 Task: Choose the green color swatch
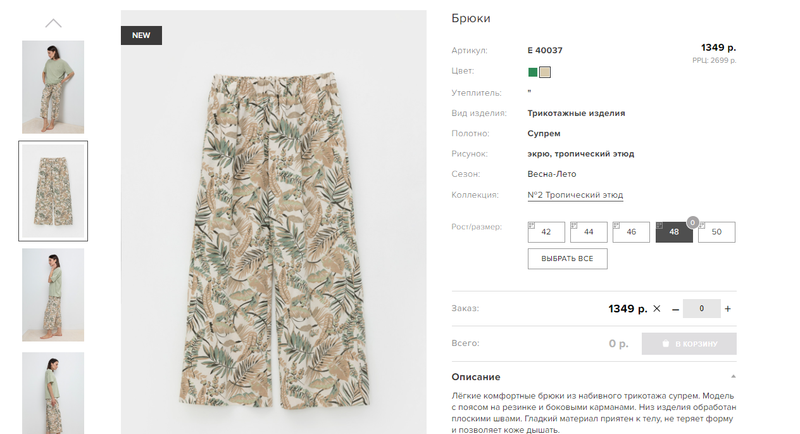[x=533, y=72]
